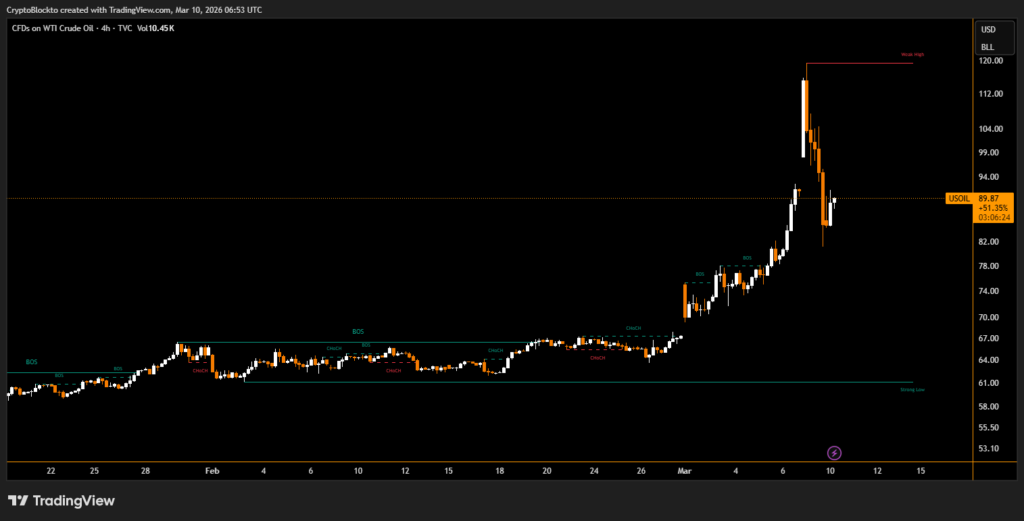
Task: Click the TradingView logo
Action: tap(61, 500)
